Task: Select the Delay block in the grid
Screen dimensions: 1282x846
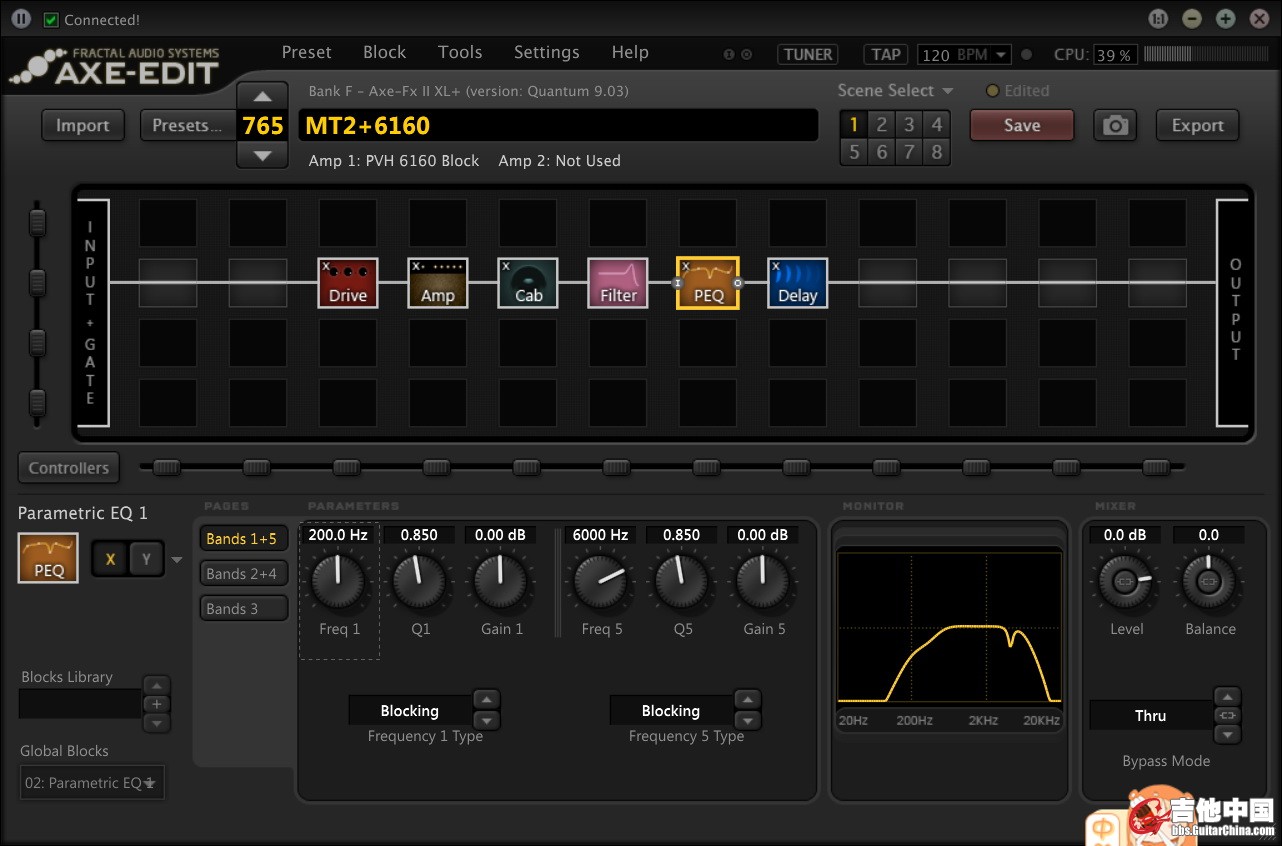Action: pos(798,283)
